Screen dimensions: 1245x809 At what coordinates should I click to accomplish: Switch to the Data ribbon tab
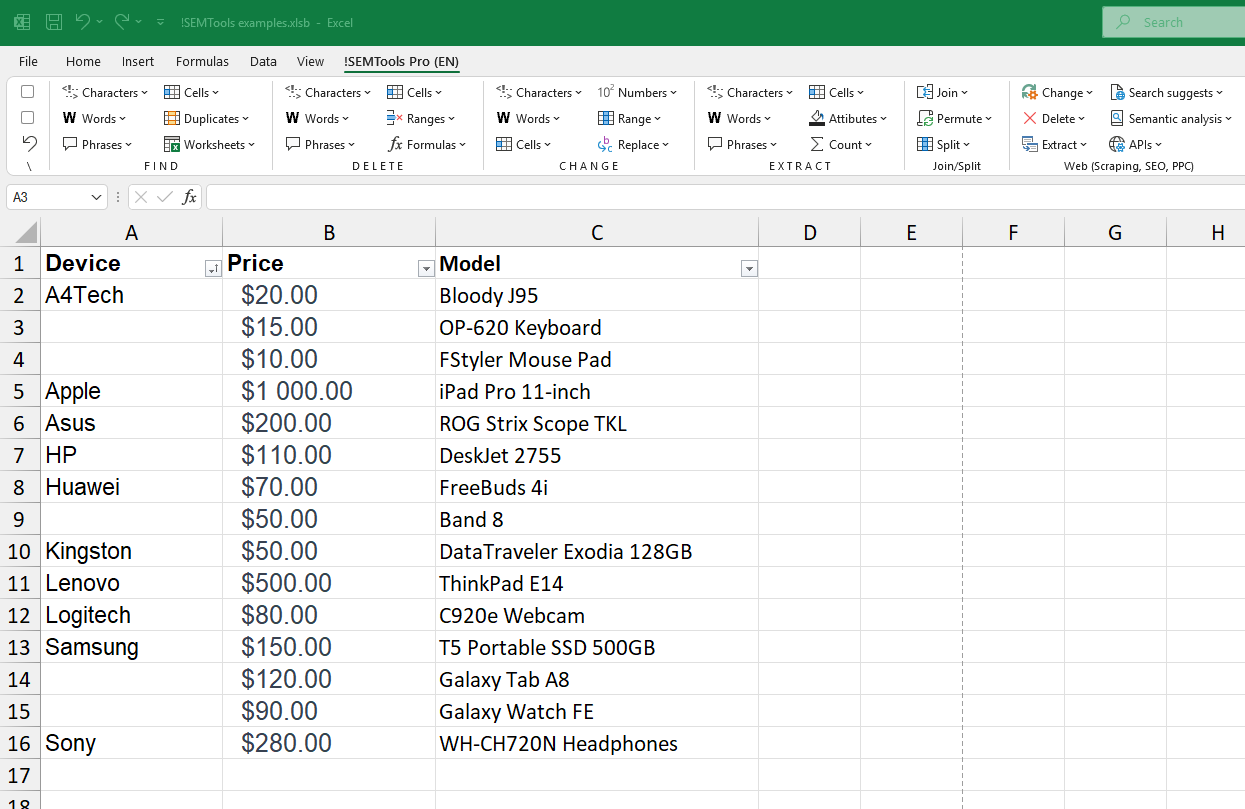click(263, 61)
